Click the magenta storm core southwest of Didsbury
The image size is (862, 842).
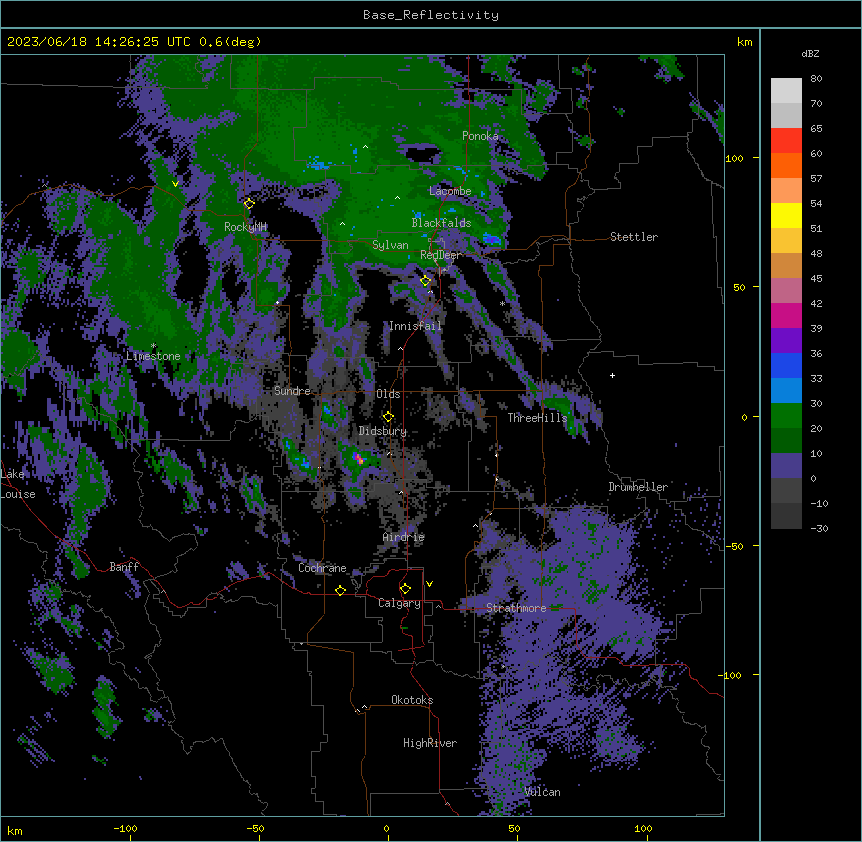coord(359,458)
